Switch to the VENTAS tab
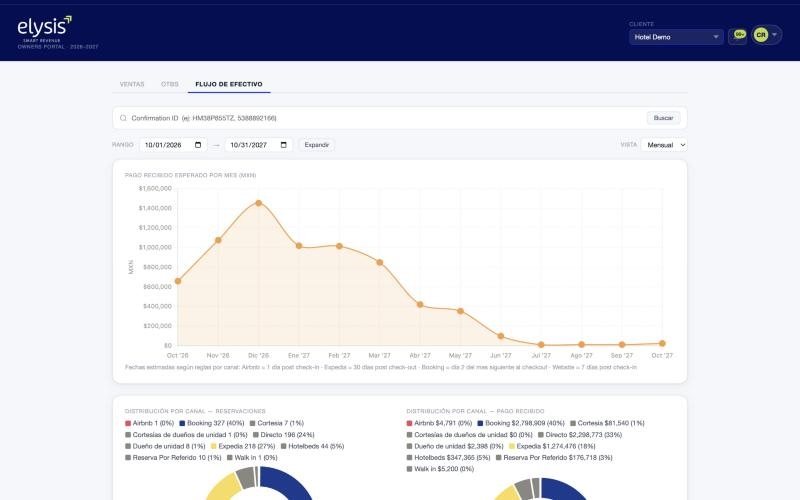Screen dimensions: 800x500 click(132, 84)
